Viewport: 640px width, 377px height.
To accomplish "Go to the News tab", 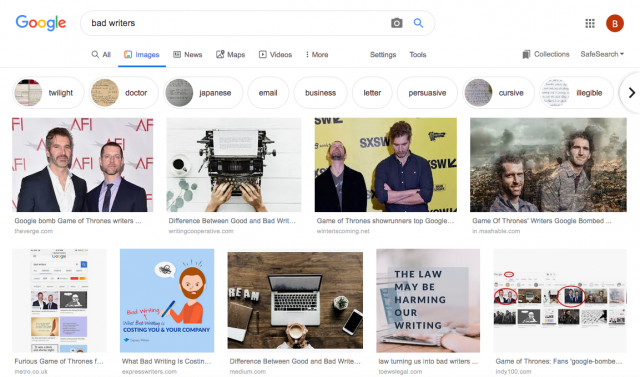I will 188,55.
